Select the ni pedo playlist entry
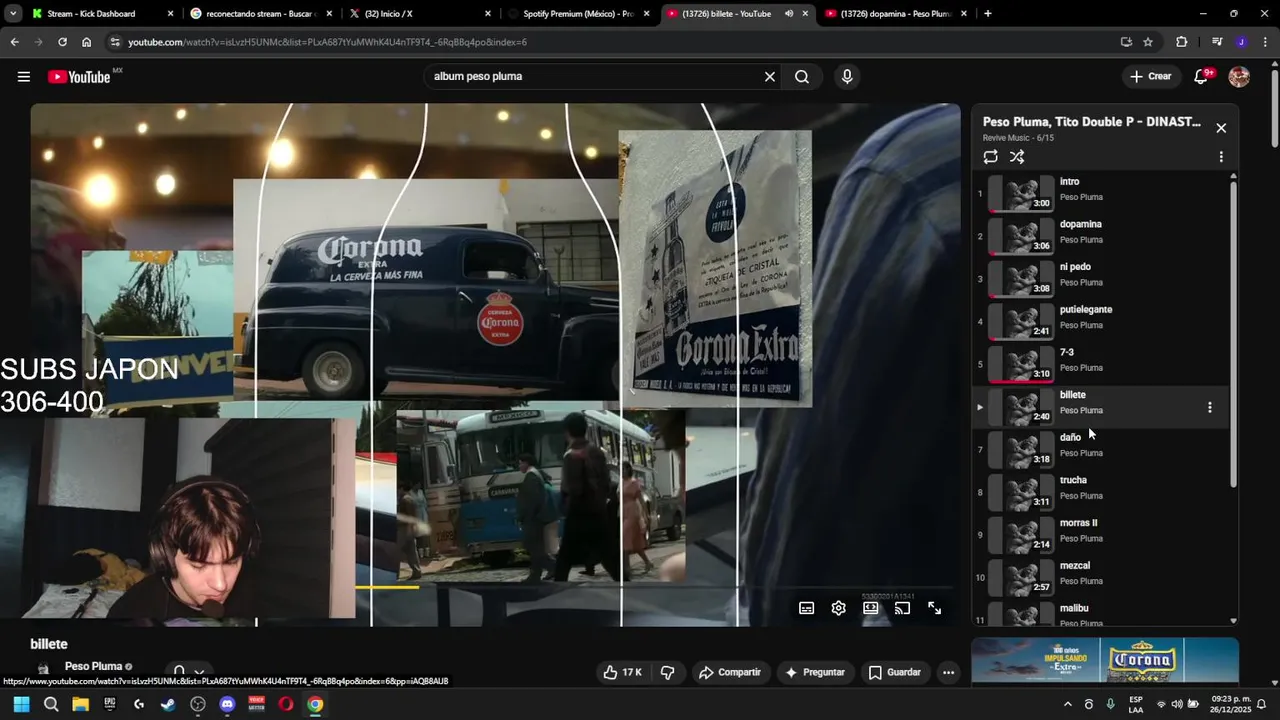1280x720 pixels. pos(1100,279)
